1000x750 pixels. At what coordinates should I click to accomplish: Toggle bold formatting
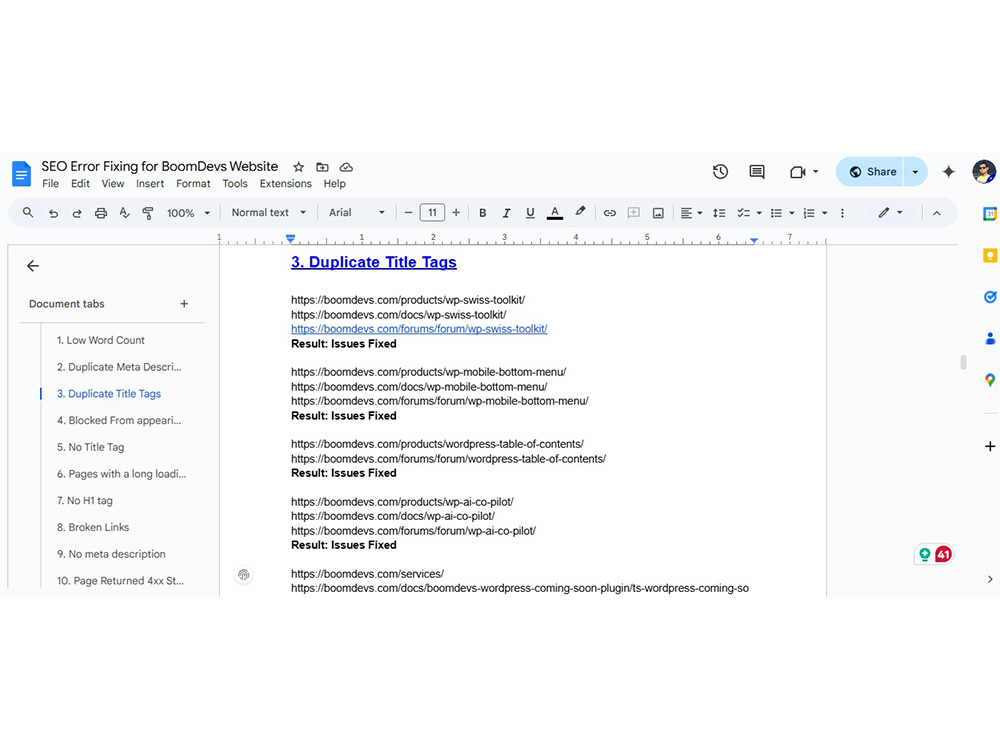[x=482, y=213]
